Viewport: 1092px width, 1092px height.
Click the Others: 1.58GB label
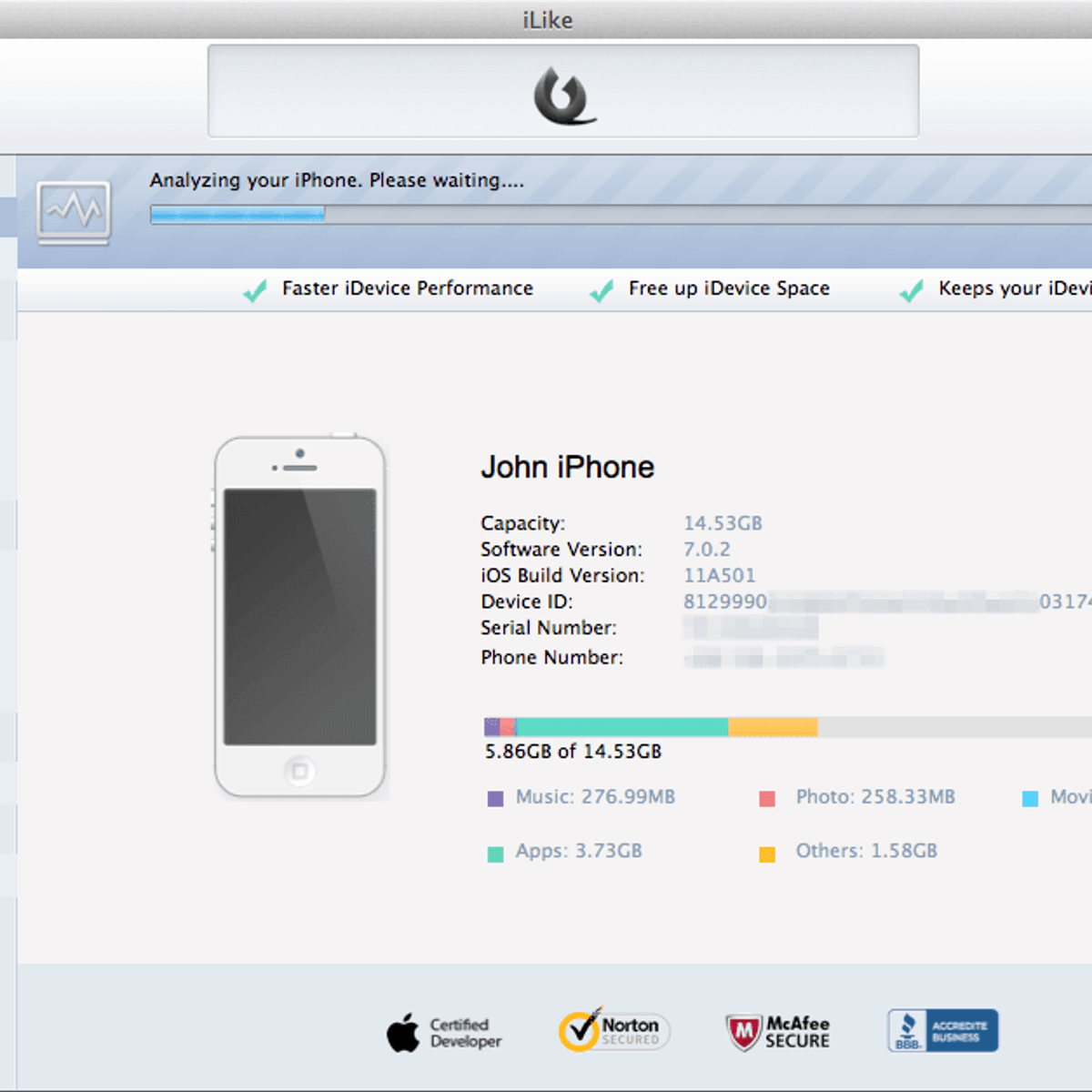click(866, 851)
